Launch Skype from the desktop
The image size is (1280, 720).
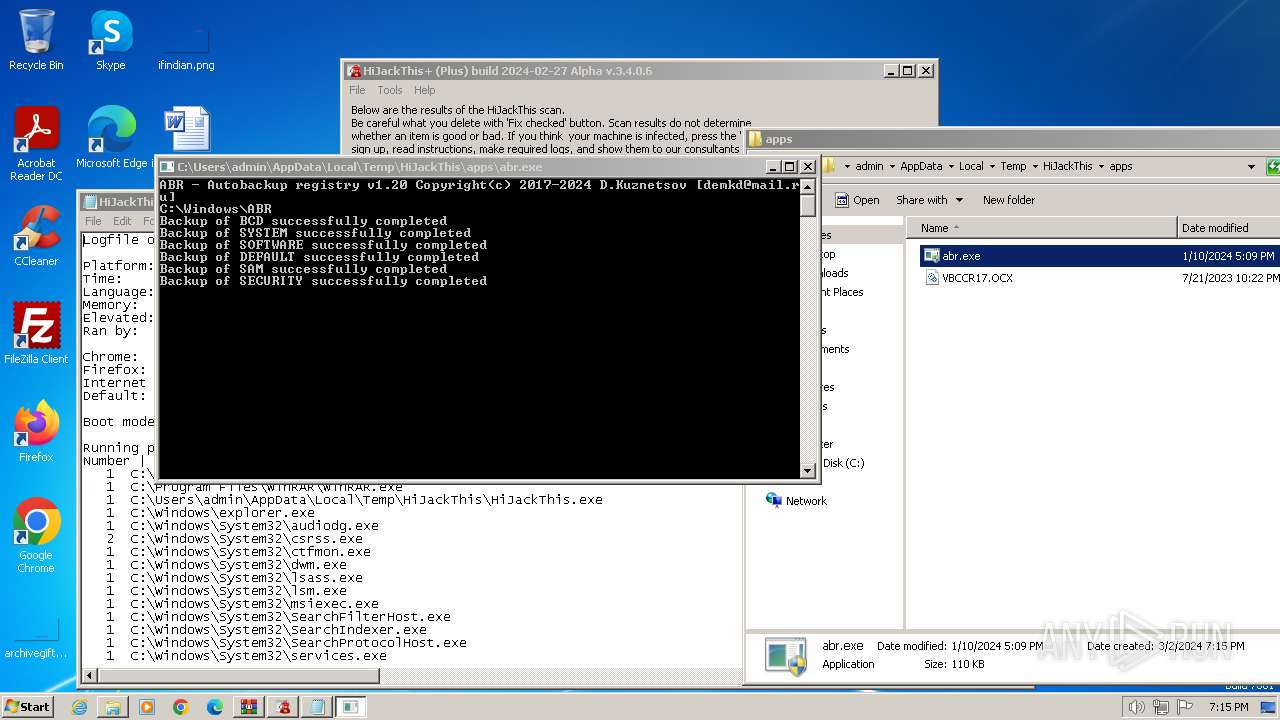pyautogui.click(x=111, y=40)
